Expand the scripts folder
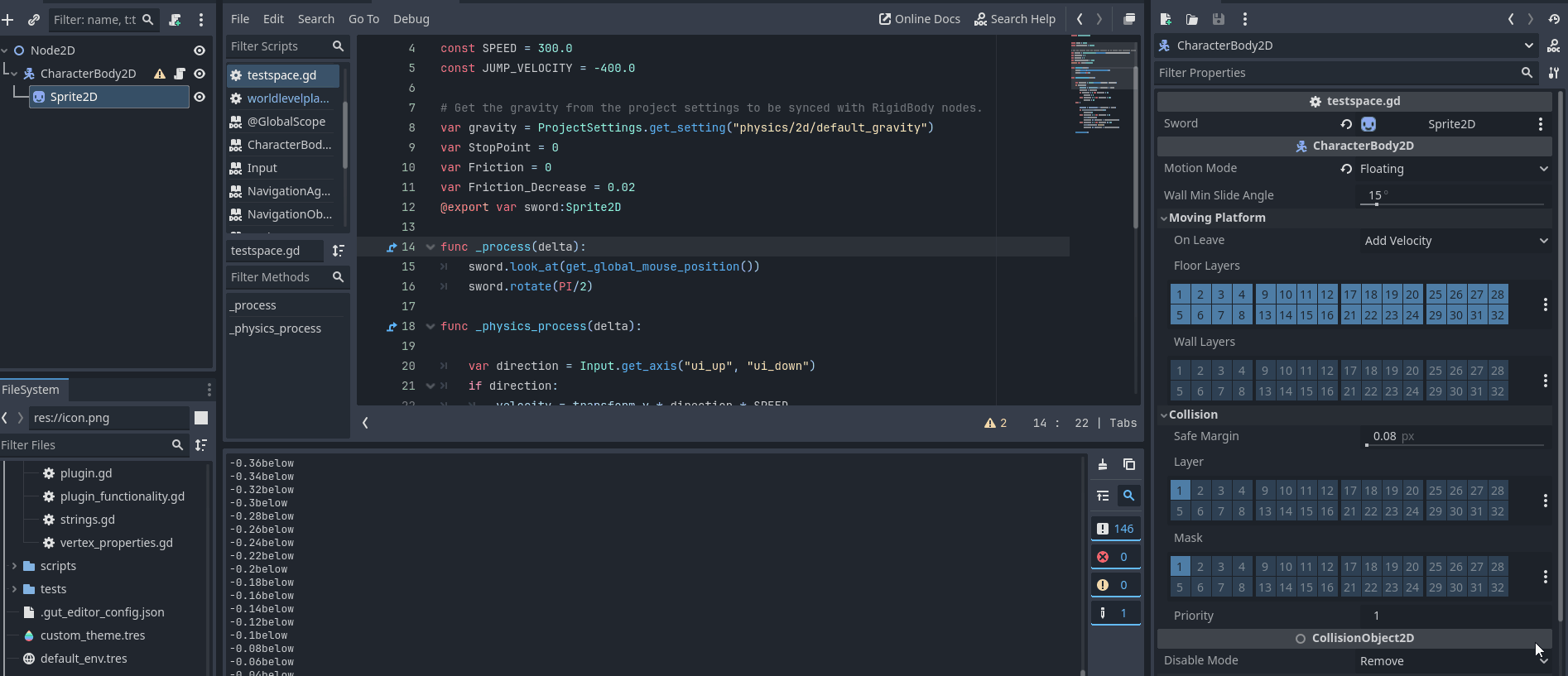The width and height of the screenshot is (1568, 676). pyautogui.click(x=14, y=566)
